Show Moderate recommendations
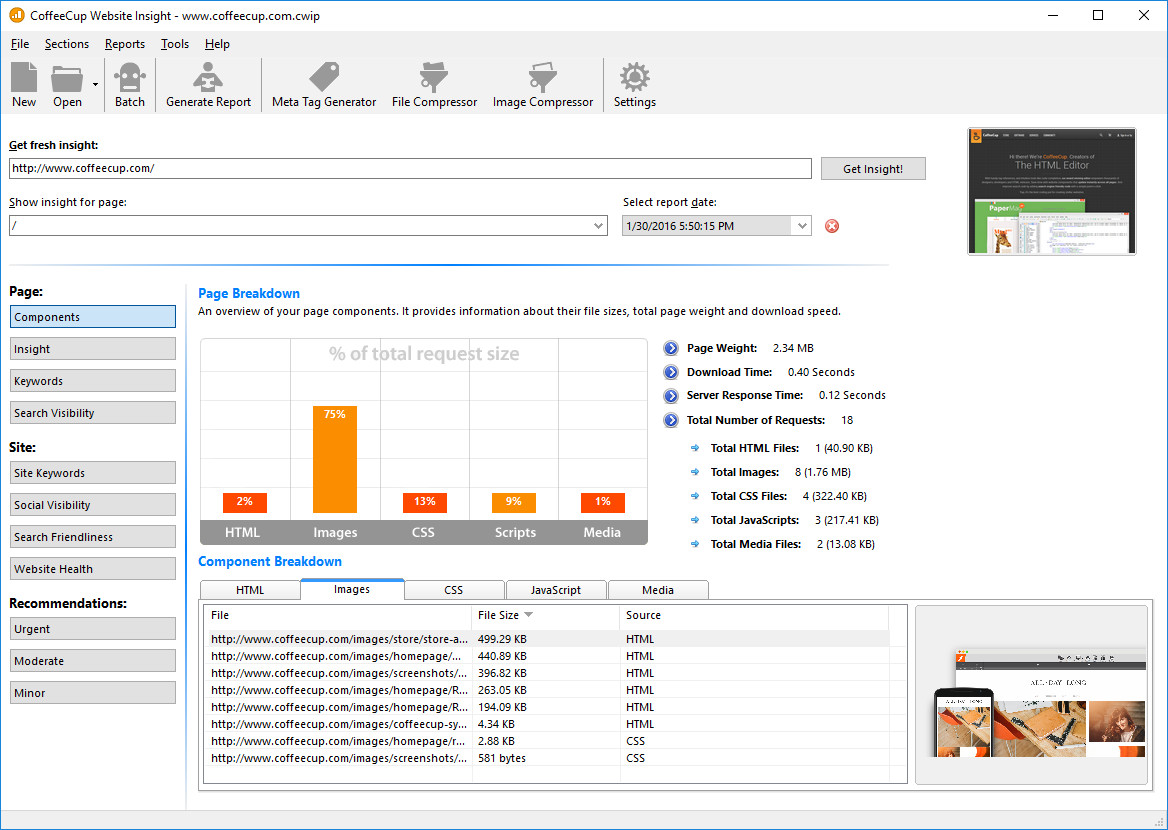The width and height of the screenshot is (1168, 830). (93, 661)
